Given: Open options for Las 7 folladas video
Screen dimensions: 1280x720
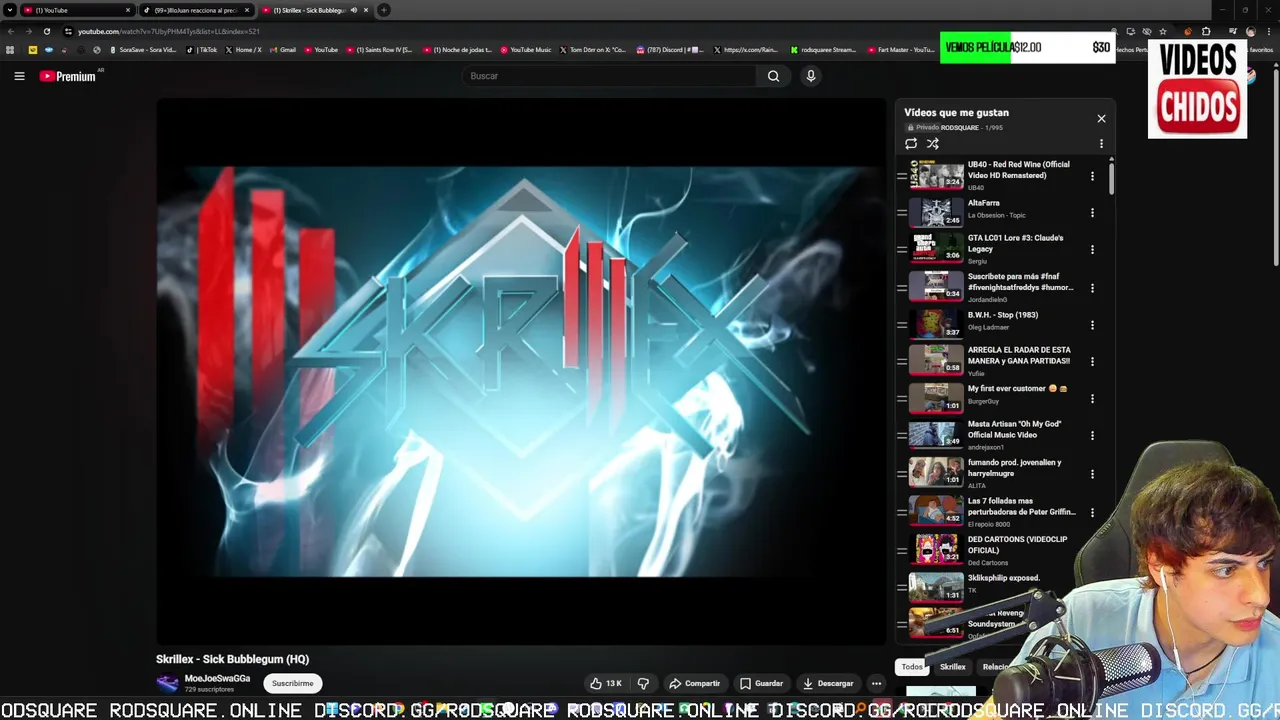Looking at the screenshot, I should point(1092,512).
